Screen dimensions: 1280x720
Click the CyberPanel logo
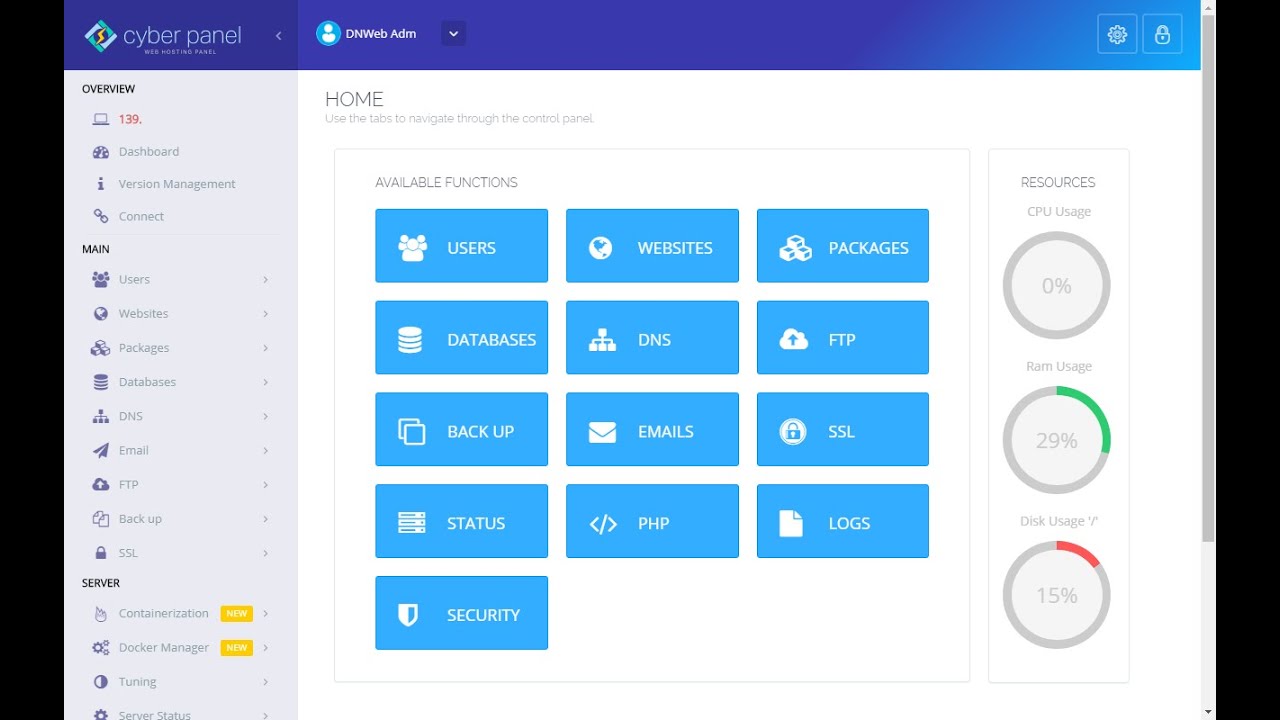click(x=163, y=37)
